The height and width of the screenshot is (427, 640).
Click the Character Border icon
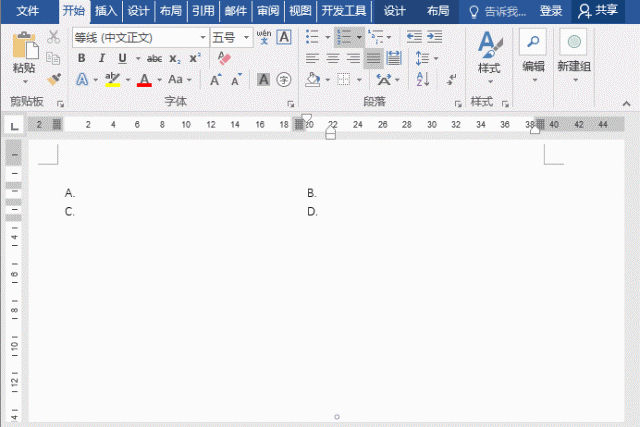(x=284, y=37)
